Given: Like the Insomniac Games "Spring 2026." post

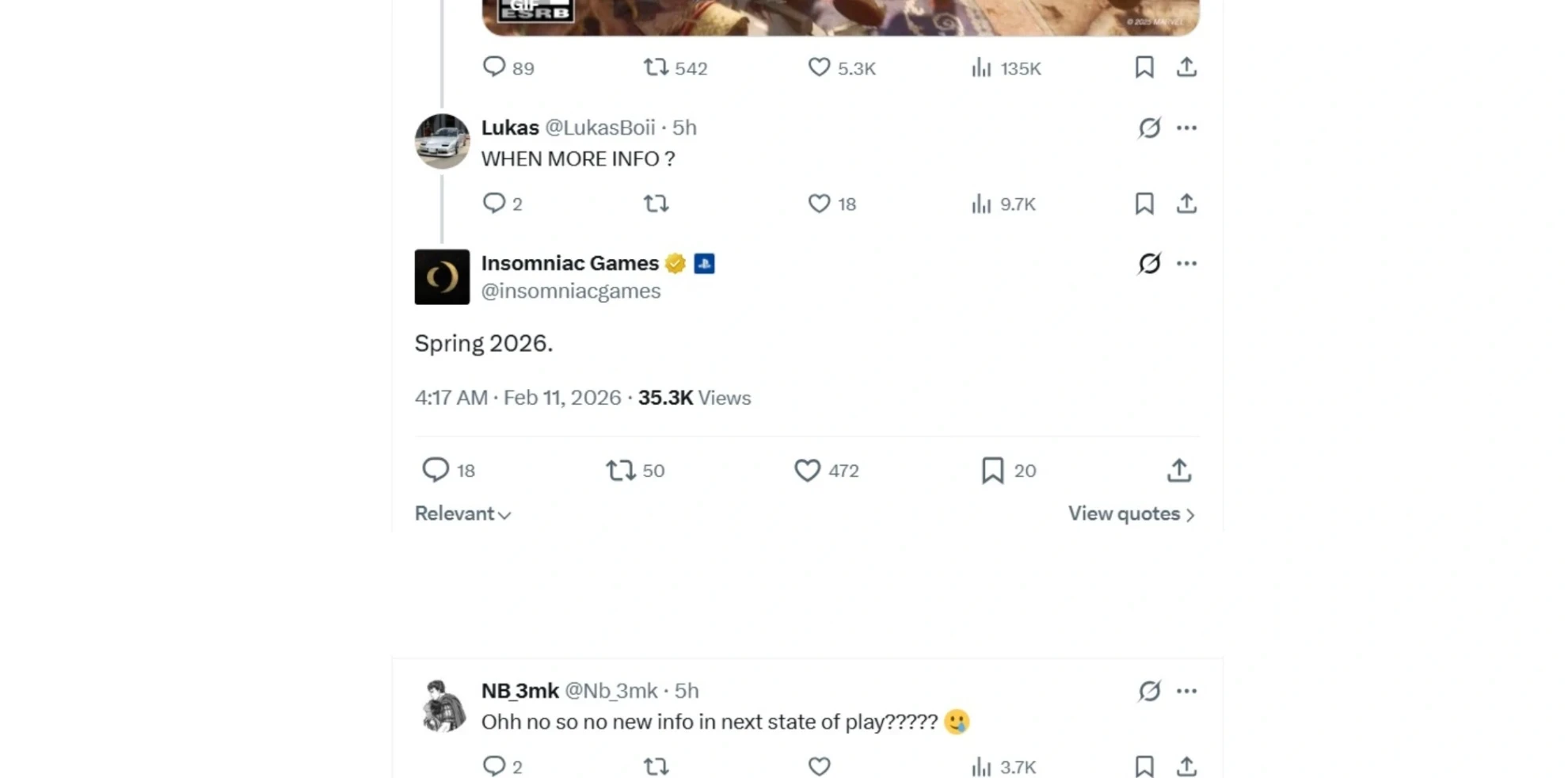Looking at the screenshot, I should click(807, 471).
